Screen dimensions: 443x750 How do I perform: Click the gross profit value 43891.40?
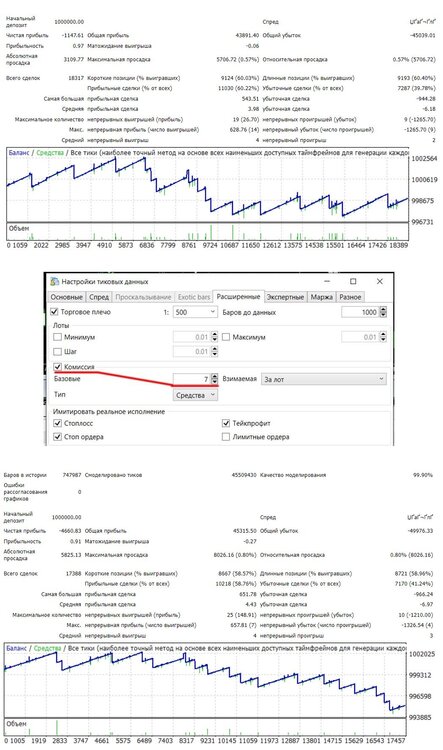pyautogui.click(x=247, y=35)
